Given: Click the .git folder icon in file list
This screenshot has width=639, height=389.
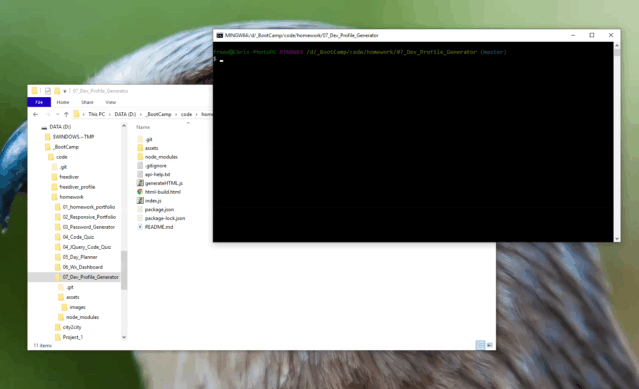Looking at the screenshot, I should coord(140,139).
